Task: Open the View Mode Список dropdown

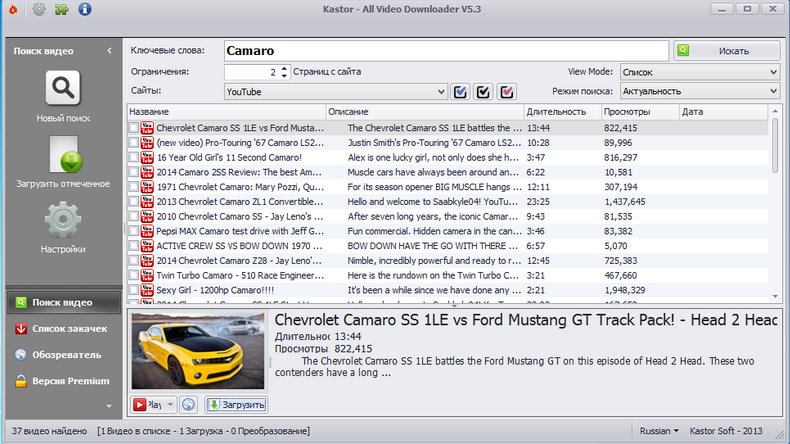Action: 700,72
